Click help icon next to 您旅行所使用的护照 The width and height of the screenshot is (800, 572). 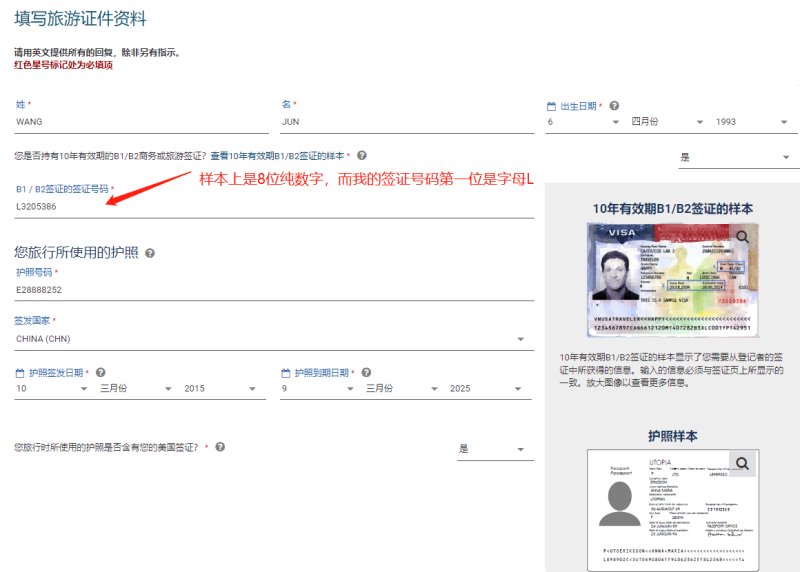pyautogui.click(x=149, y=253)
